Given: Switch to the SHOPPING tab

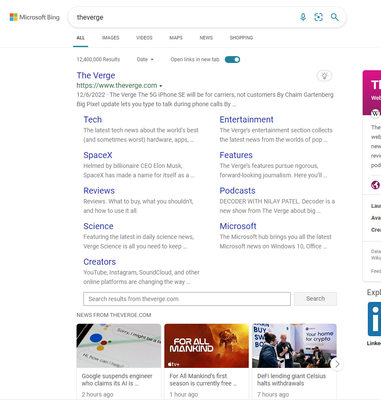Looking at the screenshot, I should click(241, 38).
